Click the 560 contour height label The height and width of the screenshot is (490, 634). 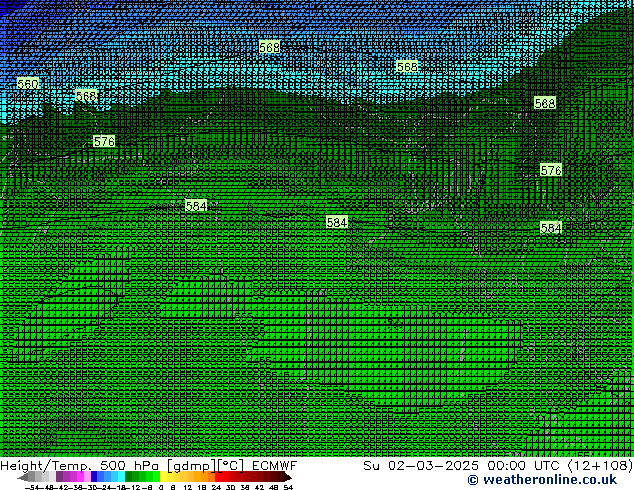(28, 84)
